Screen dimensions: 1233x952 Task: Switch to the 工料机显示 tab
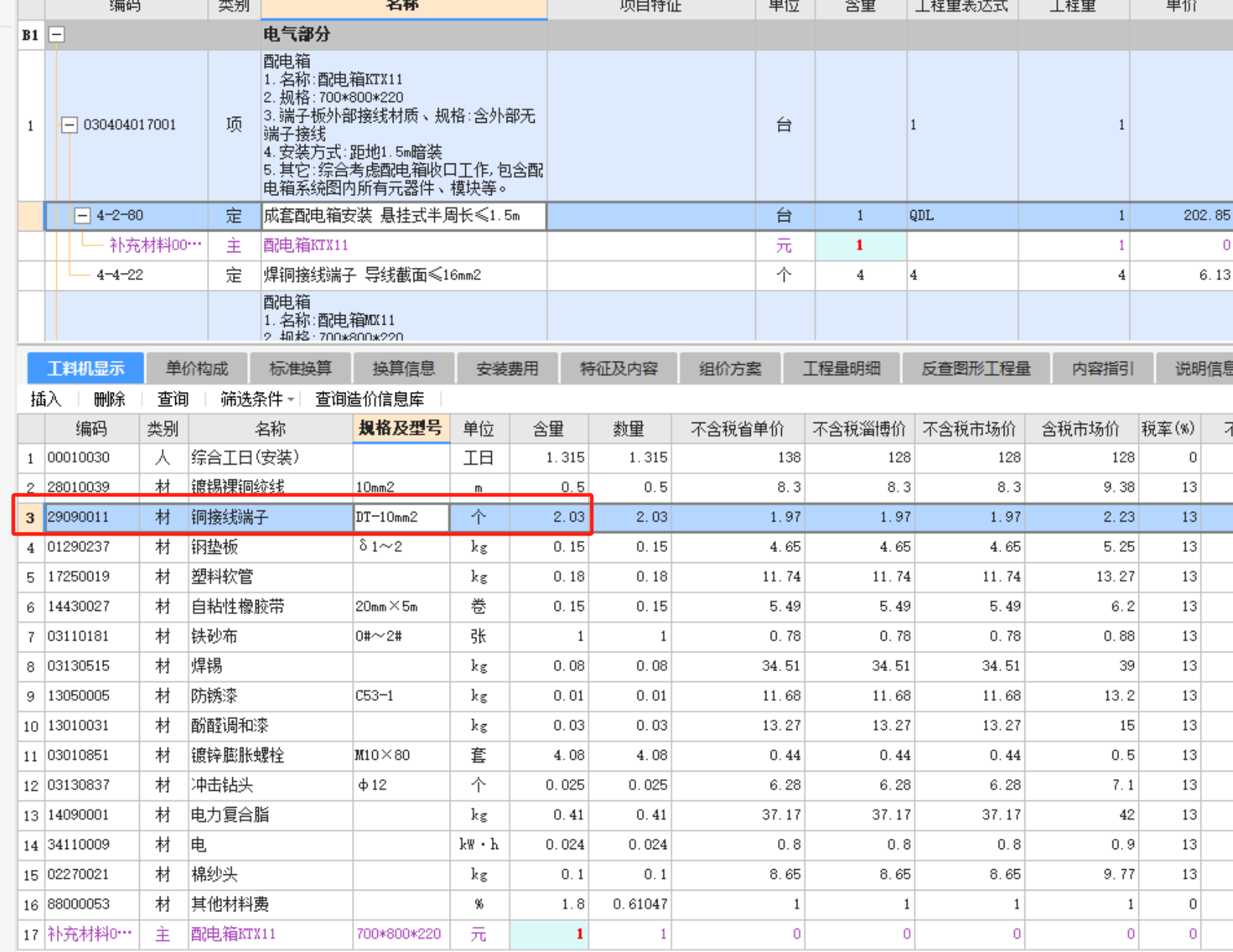(86, 368)
